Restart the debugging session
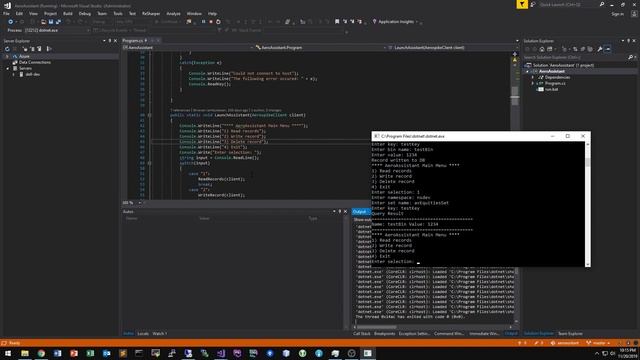This screenshot has height=360, width=640. [218, 22]
